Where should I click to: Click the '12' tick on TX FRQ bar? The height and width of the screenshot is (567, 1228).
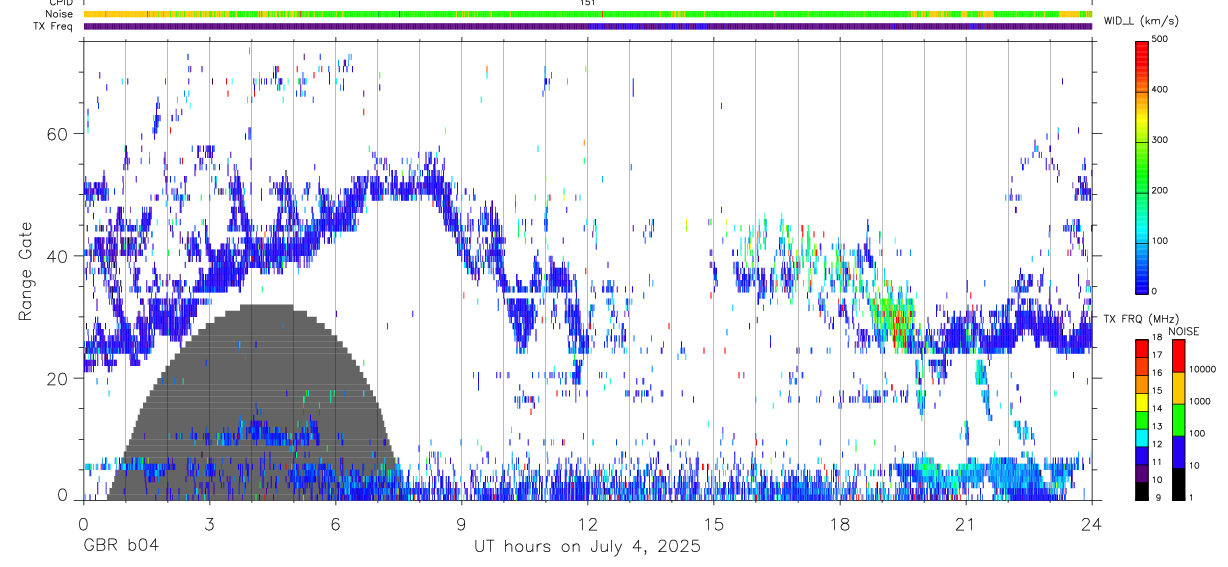pyautogui.click(x=1158, y=444)
